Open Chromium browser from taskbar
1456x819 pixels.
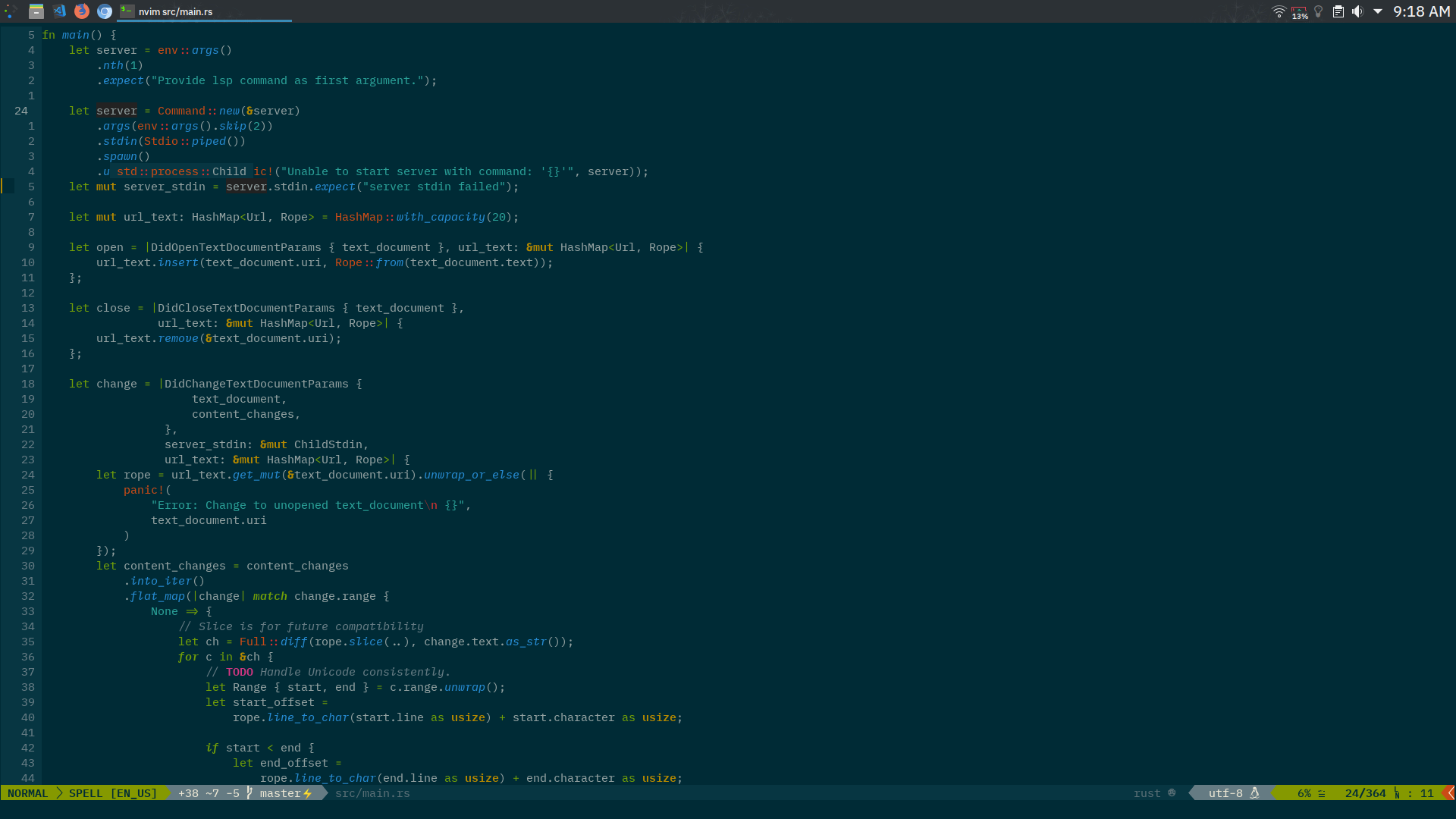click(105, 11)
